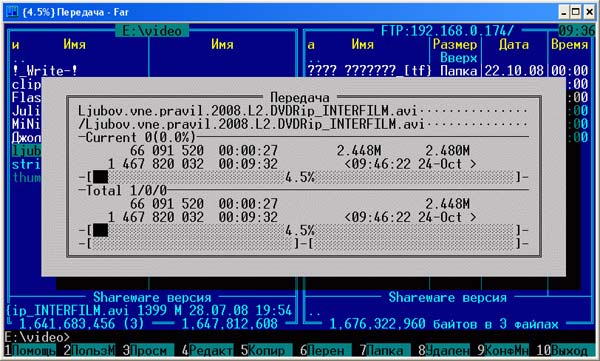Click the Дата column header in FTP panel
Image resolution: width=600 pixels, height=361 pixels.
coord(514,44)
